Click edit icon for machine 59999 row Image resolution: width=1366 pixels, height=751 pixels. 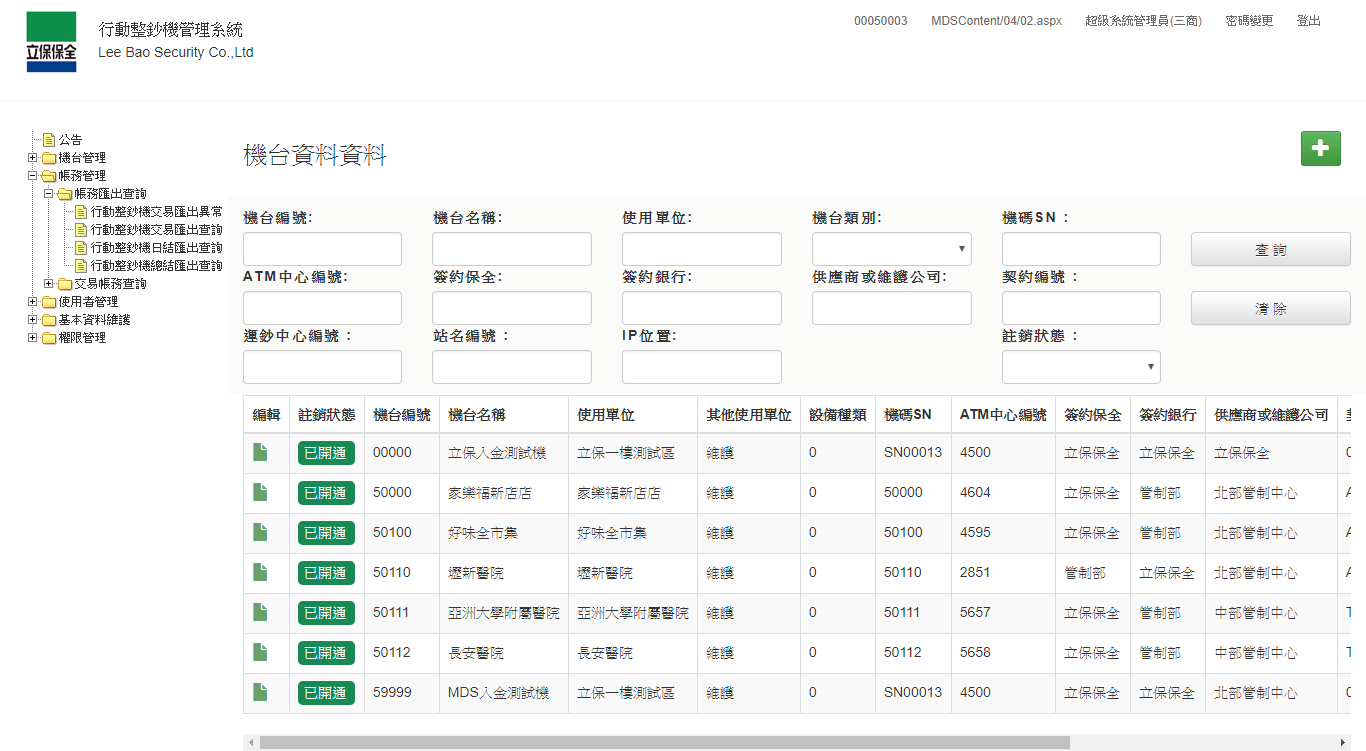coord(260,692)
